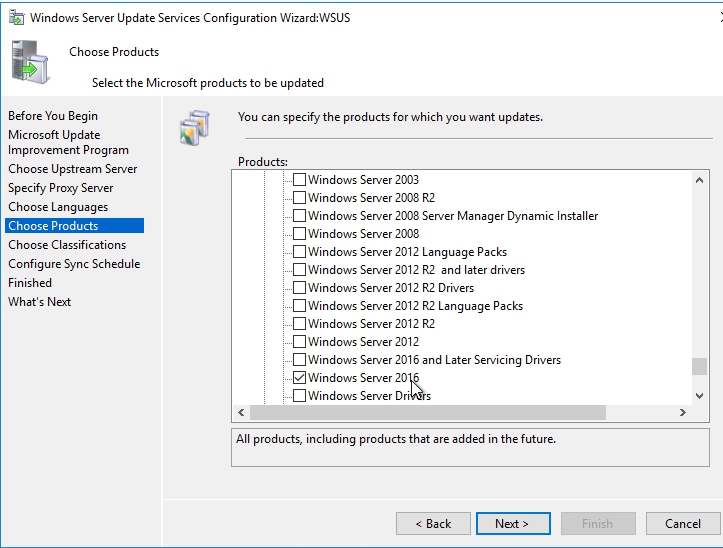Image resolution: width=723 pixels, height=548 pixels.
Task: Open the Choose Classifications step
Action: point(67,245)
